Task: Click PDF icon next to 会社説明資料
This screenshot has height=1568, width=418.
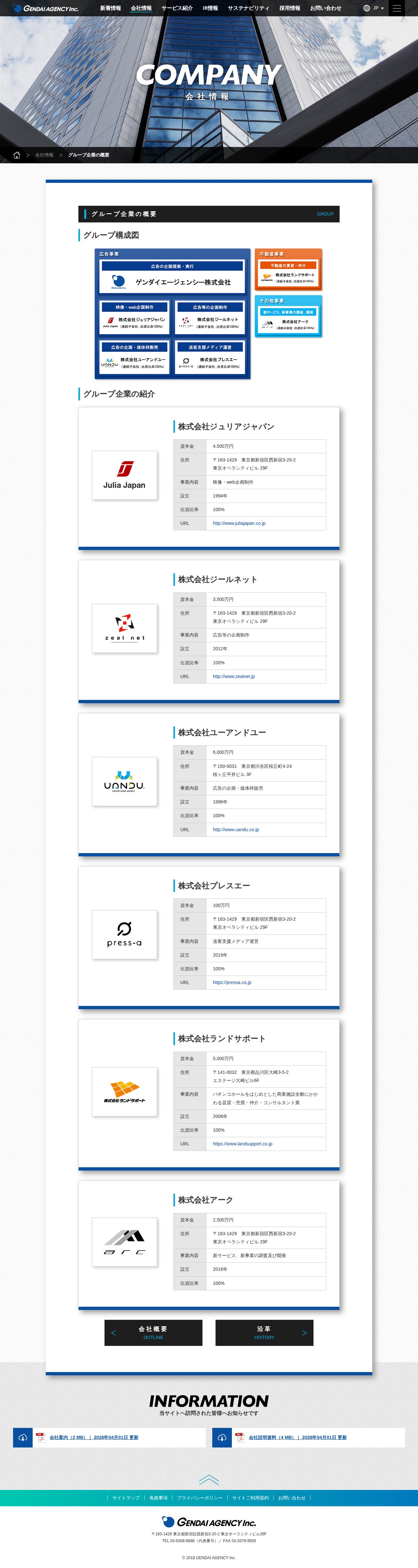Action: pyautogui.click(x=240, y=1437)
